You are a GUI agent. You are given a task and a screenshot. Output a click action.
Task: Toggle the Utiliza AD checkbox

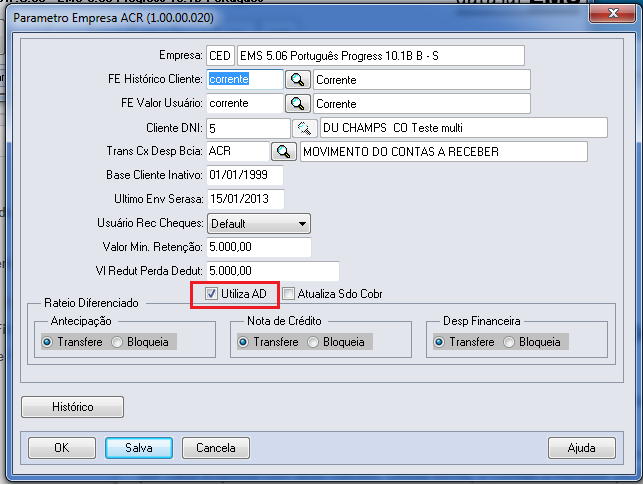pos(211,294)
